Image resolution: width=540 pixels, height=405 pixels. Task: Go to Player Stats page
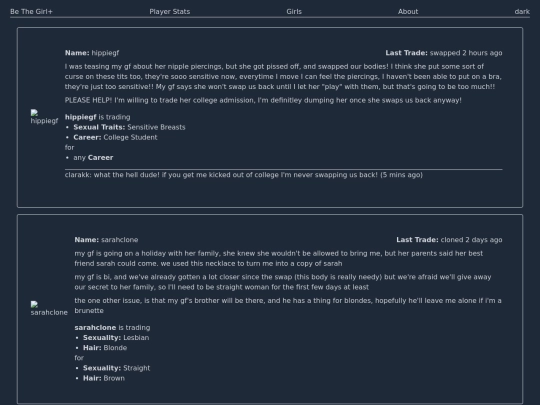point(169,11)
